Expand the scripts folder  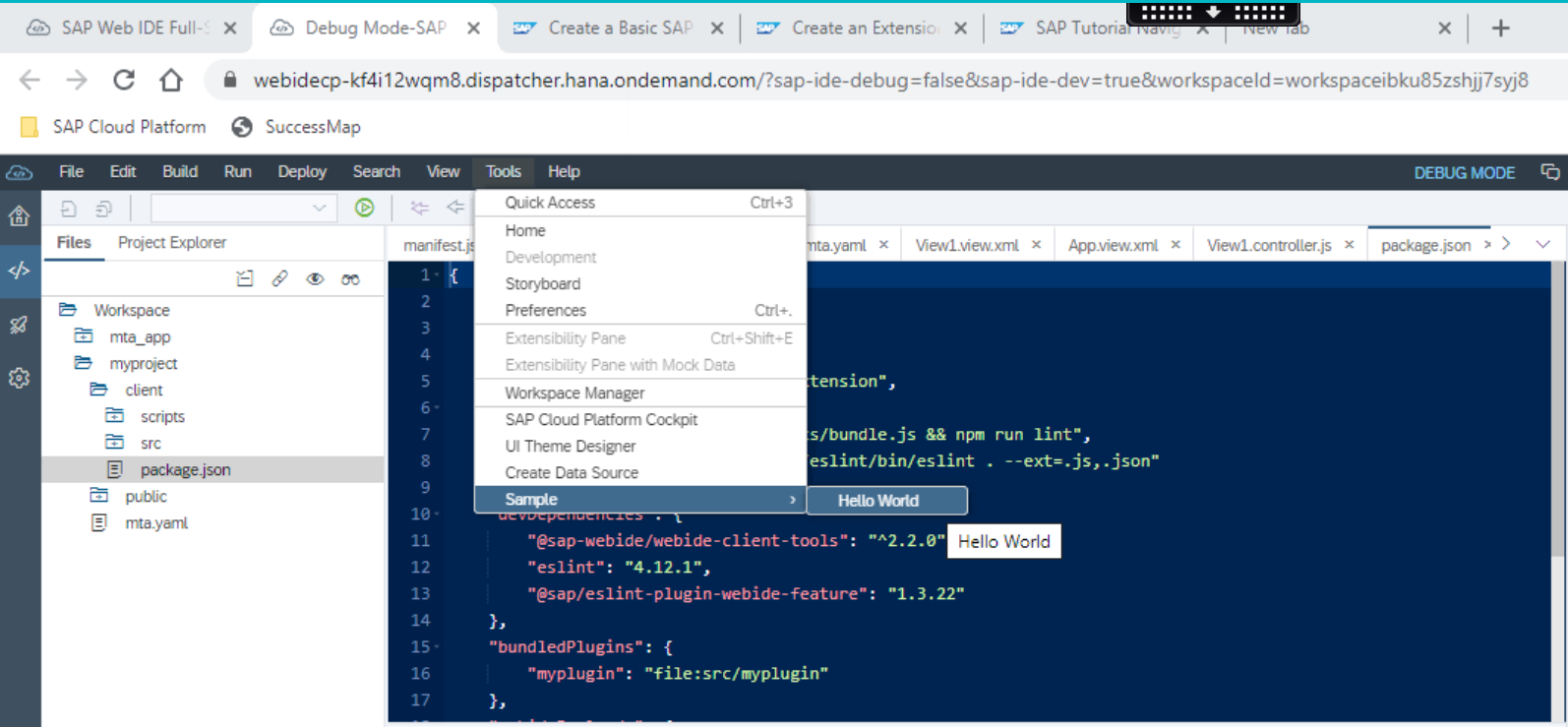(115, 416)
